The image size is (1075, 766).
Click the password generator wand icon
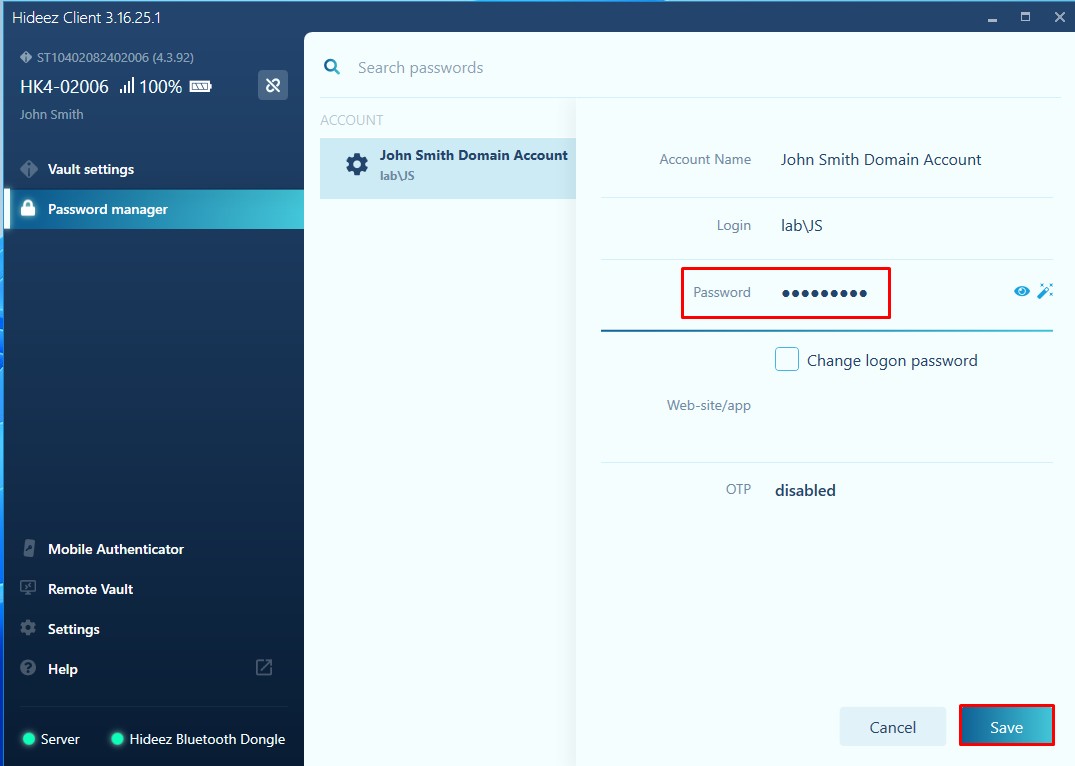coord(1045,291)
